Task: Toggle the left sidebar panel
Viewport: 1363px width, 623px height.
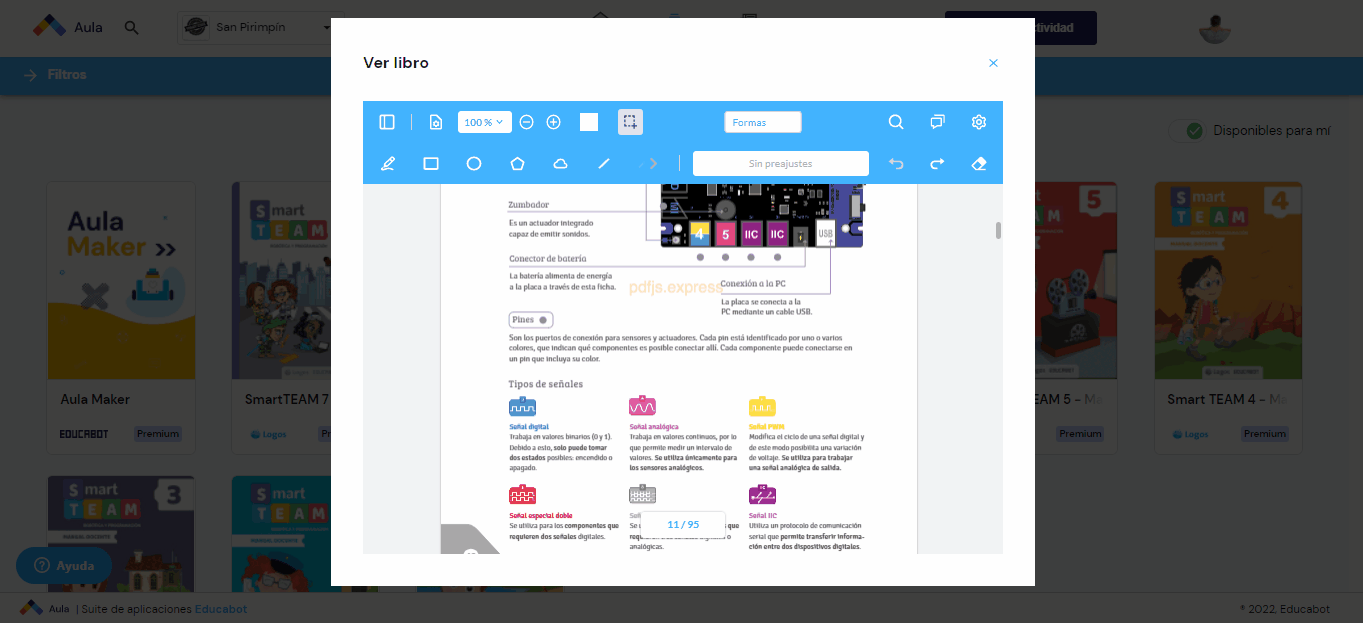Action: coord(387,122)
